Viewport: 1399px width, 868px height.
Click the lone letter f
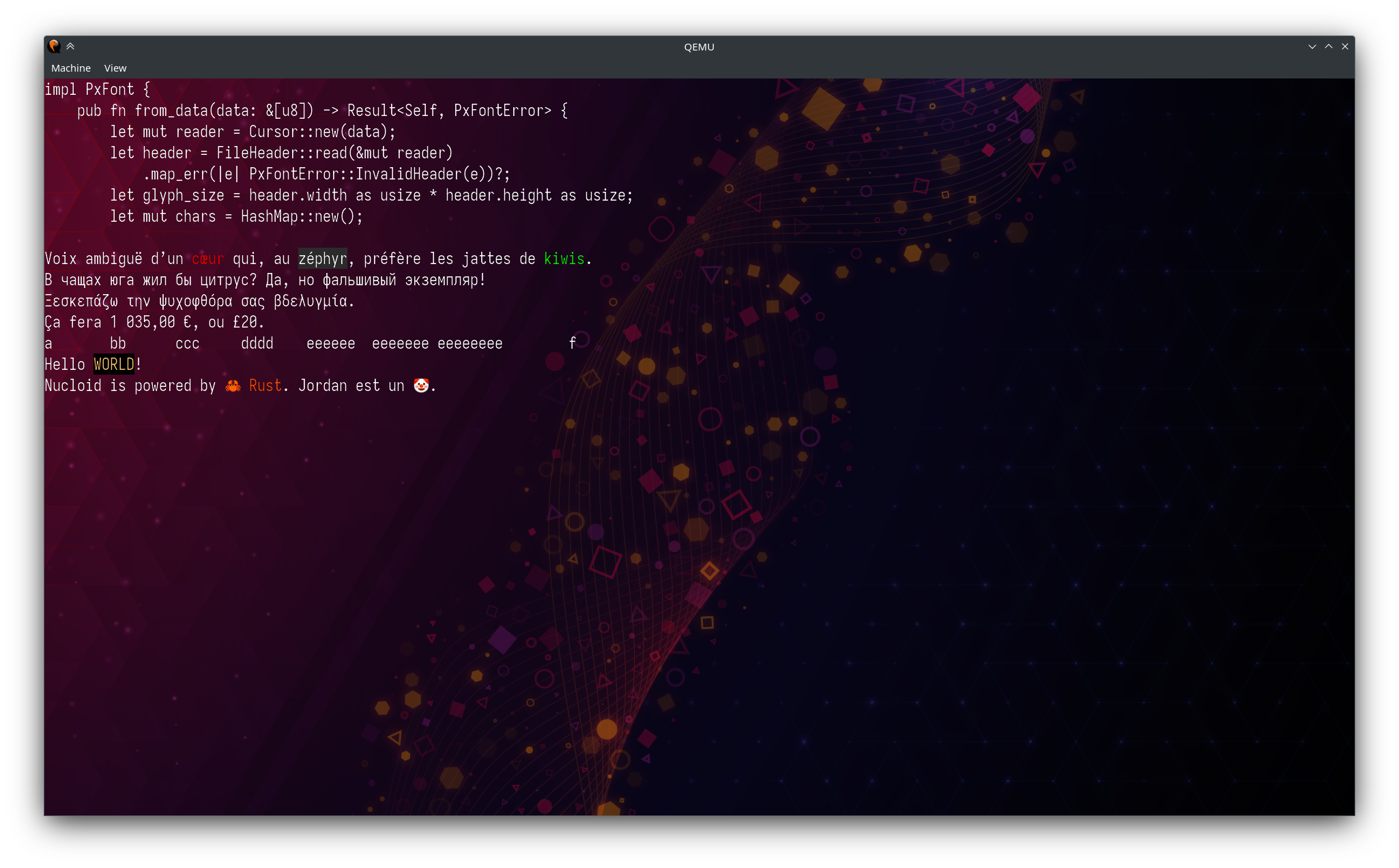click(573, 343)
